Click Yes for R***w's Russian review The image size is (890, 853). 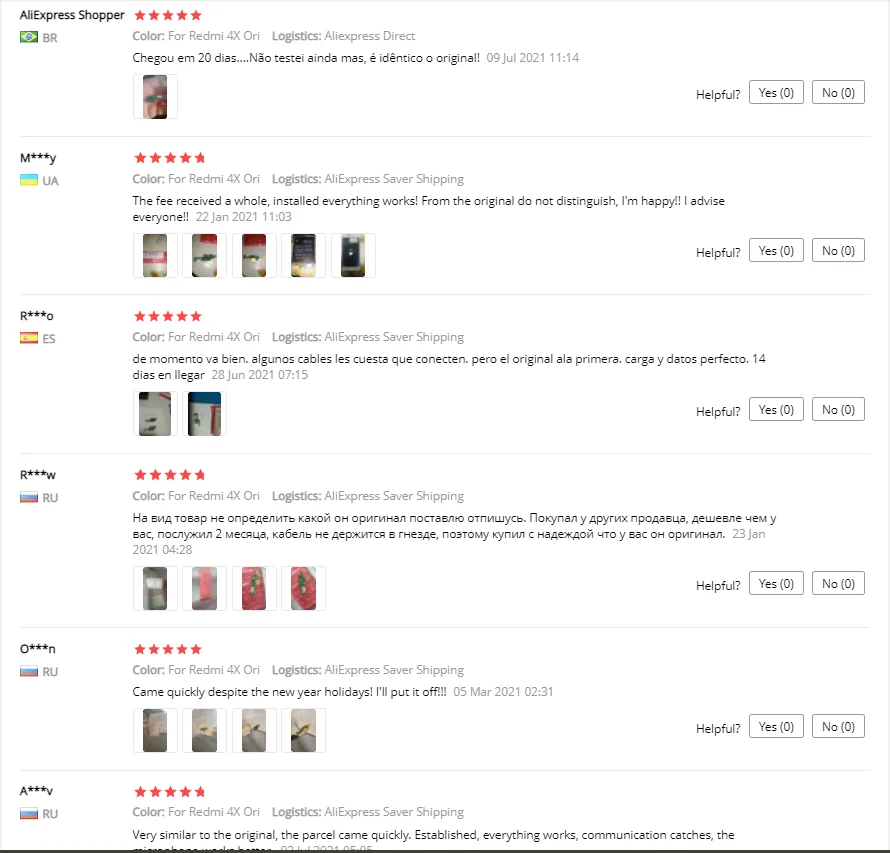(776, 584)
